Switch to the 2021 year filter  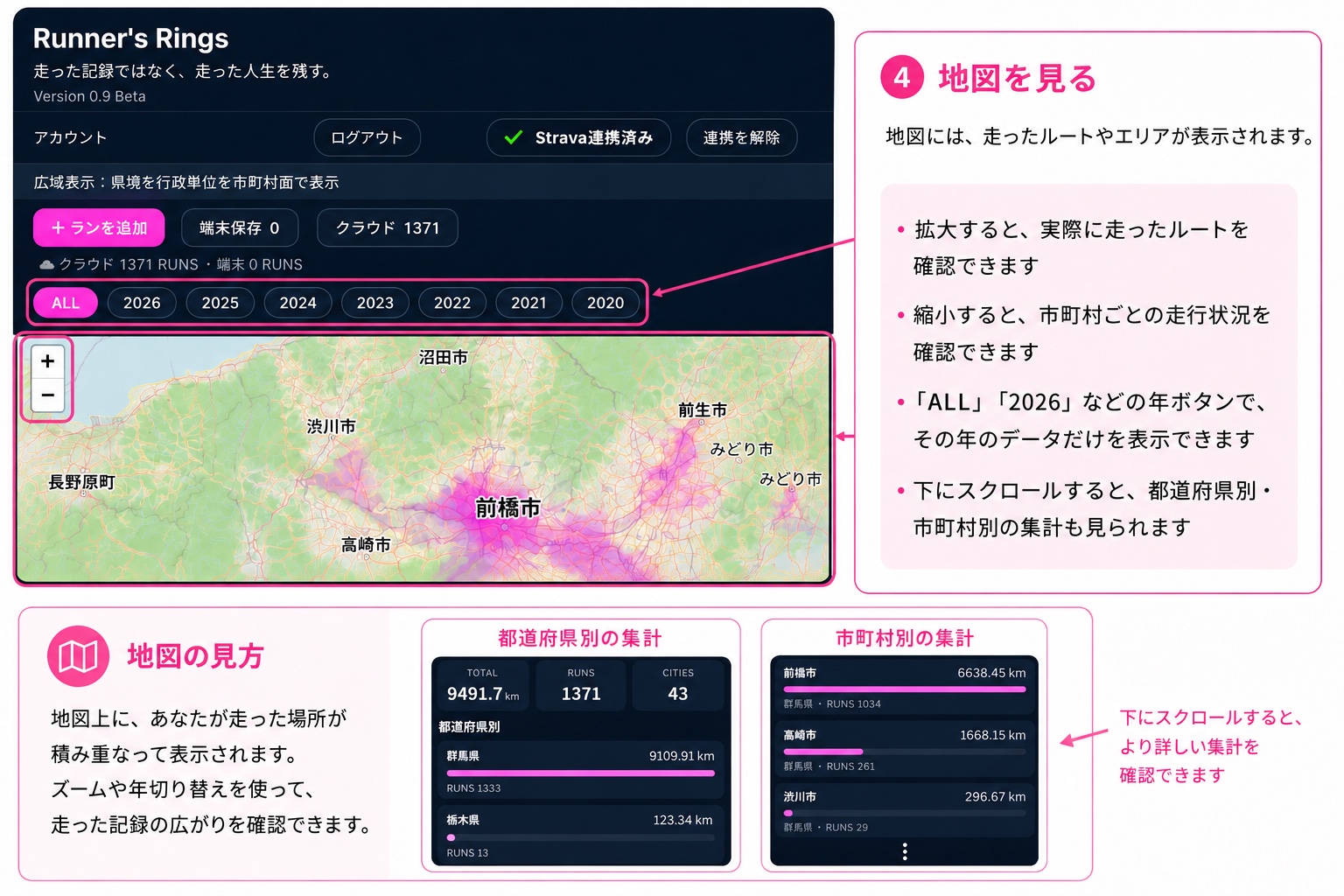(x=528, y=303)
